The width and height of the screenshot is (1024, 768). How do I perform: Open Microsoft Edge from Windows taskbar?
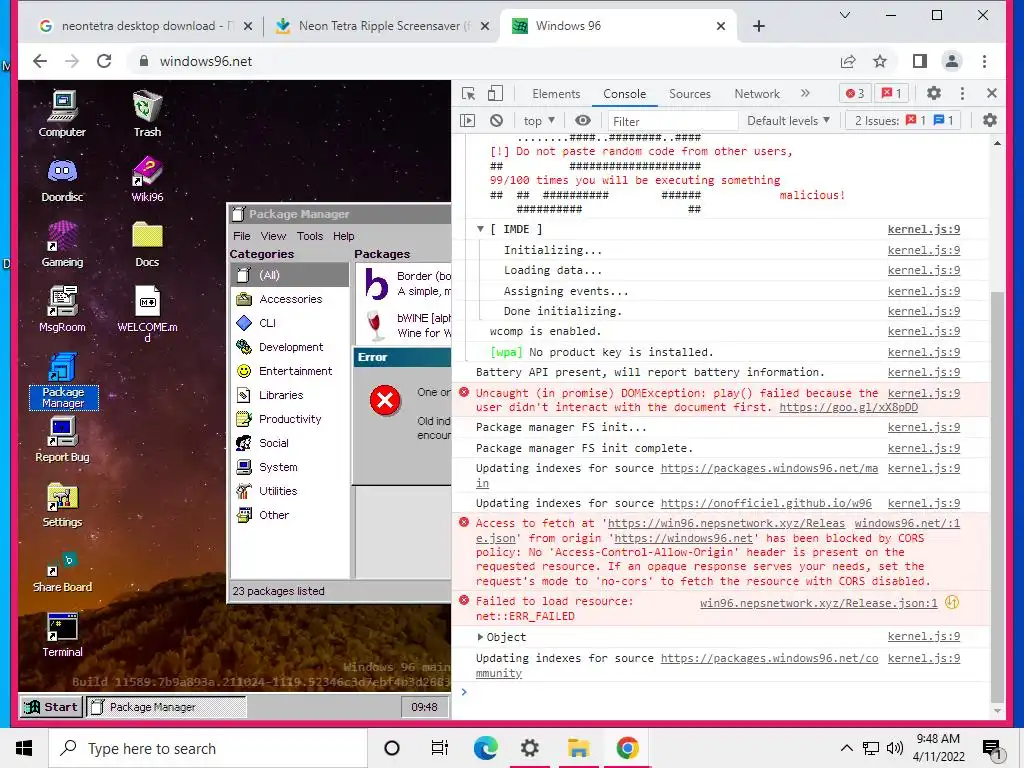[485, 748]
